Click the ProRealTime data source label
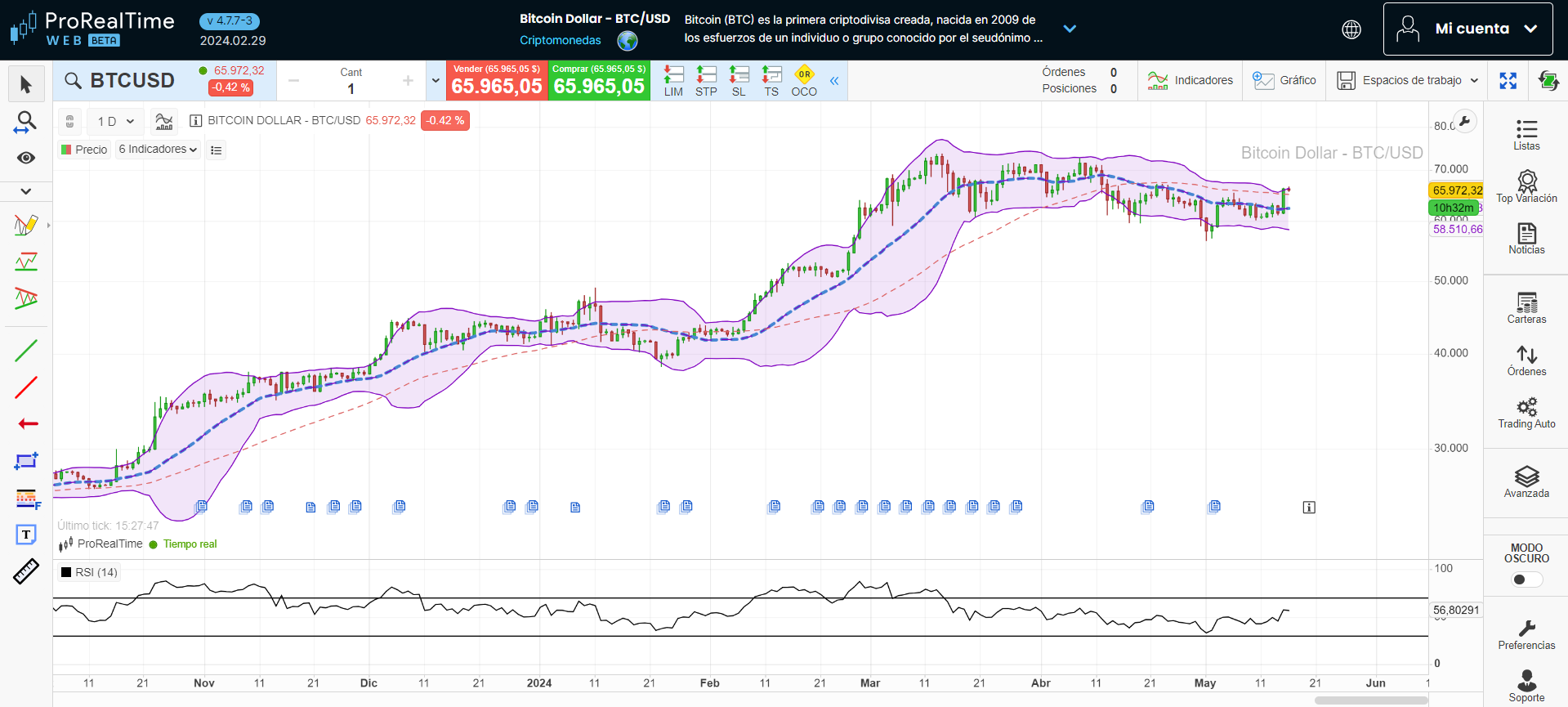Image resolution: width=1568 pixels, height=707 pixels. pyautogui.click(x=109, y=544)
